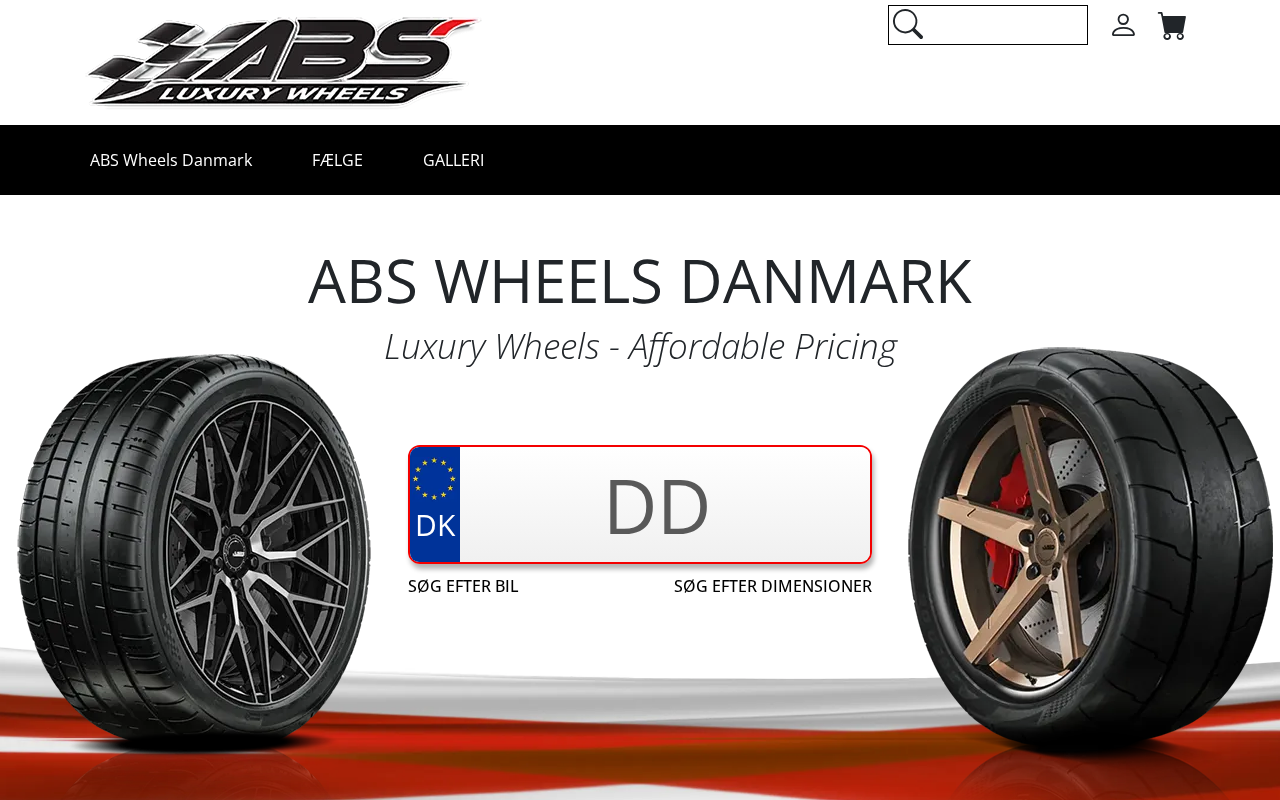Open the user account icon

pos(1123,25)
